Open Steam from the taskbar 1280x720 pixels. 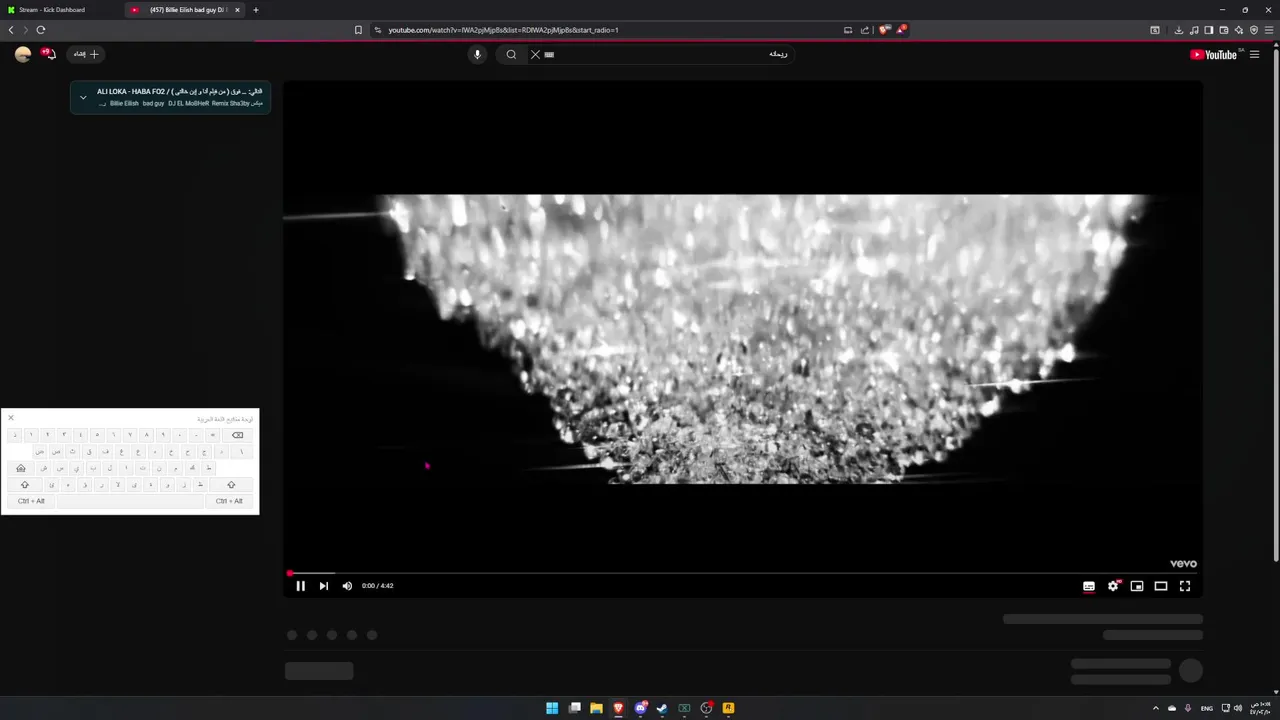click(x=662, y=708)
